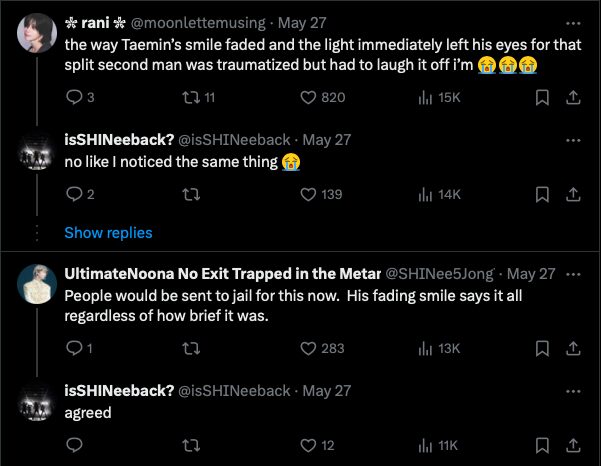Bookmark UltimateNoona's tweet
601x466 pixels.
[542, 348]
